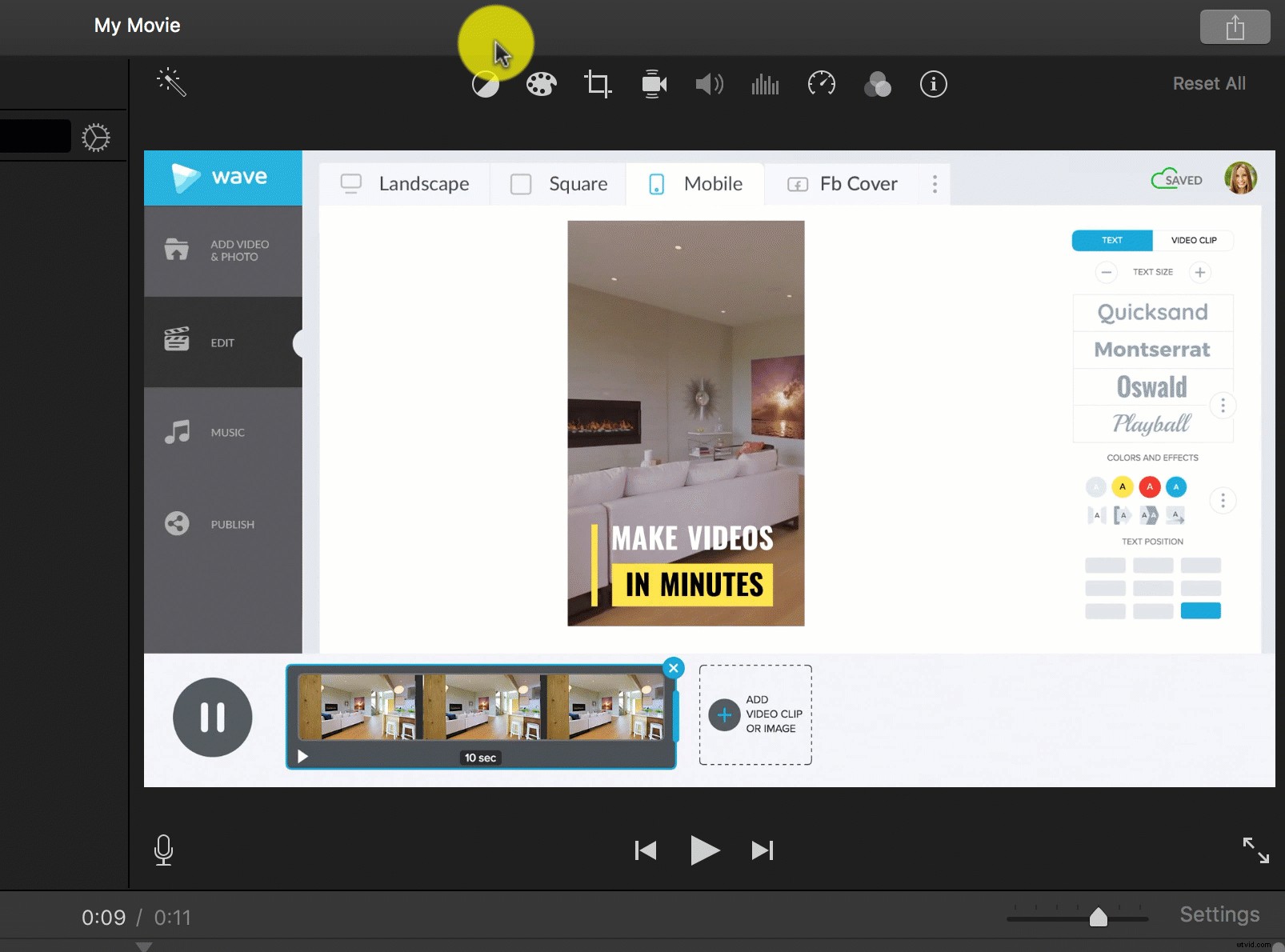Open more format options next to Fb Cover
Viewport: 1285px width, 952px height.
(x=935, y=184)
